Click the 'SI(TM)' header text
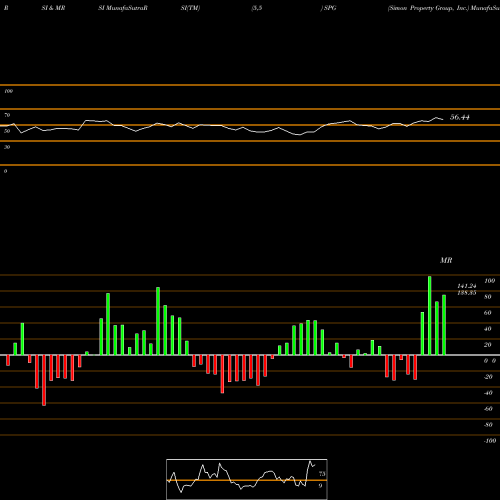 [190, 8]
